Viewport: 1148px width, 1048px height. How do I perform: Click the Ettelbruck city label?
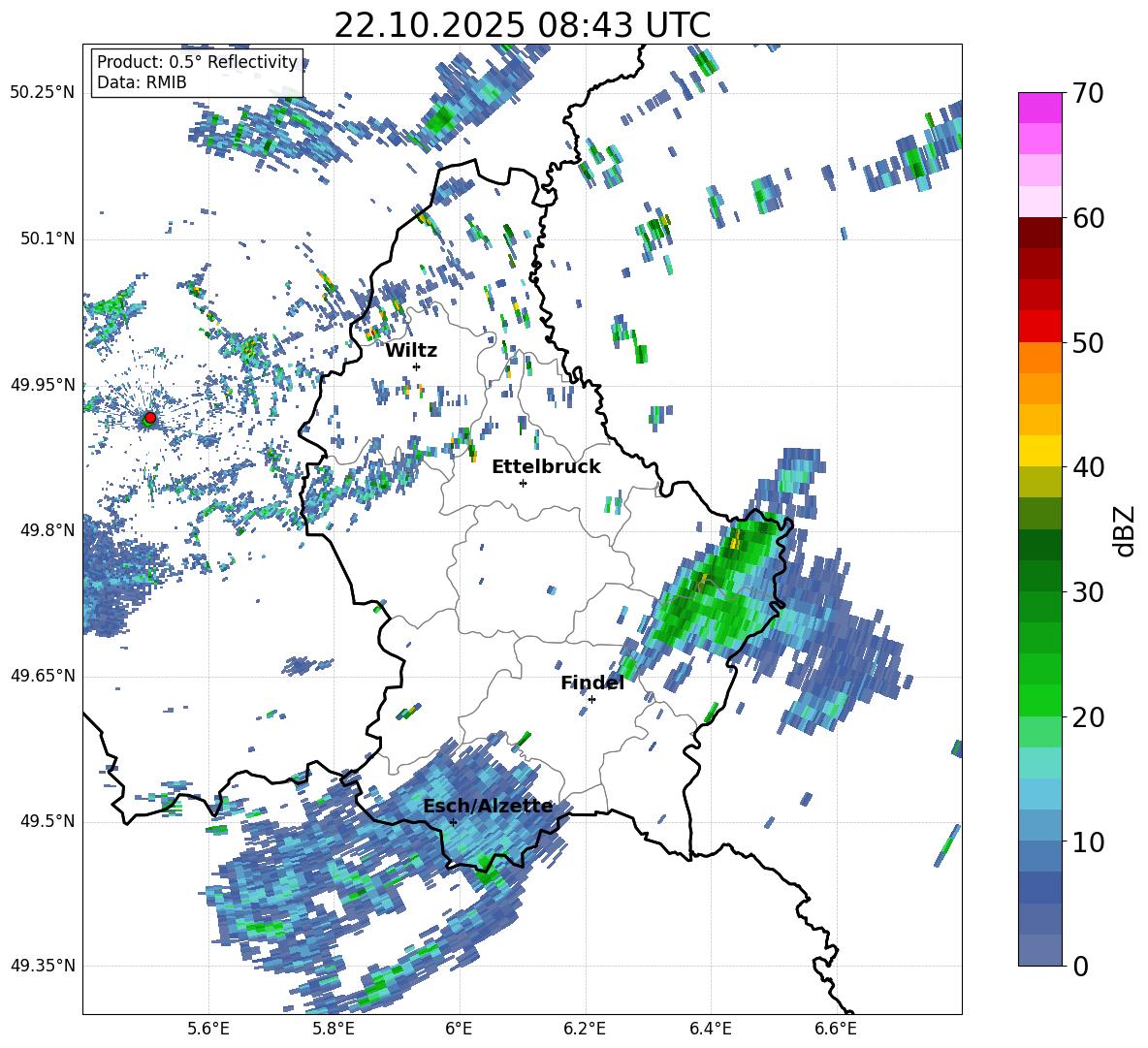tap(546, 467)
